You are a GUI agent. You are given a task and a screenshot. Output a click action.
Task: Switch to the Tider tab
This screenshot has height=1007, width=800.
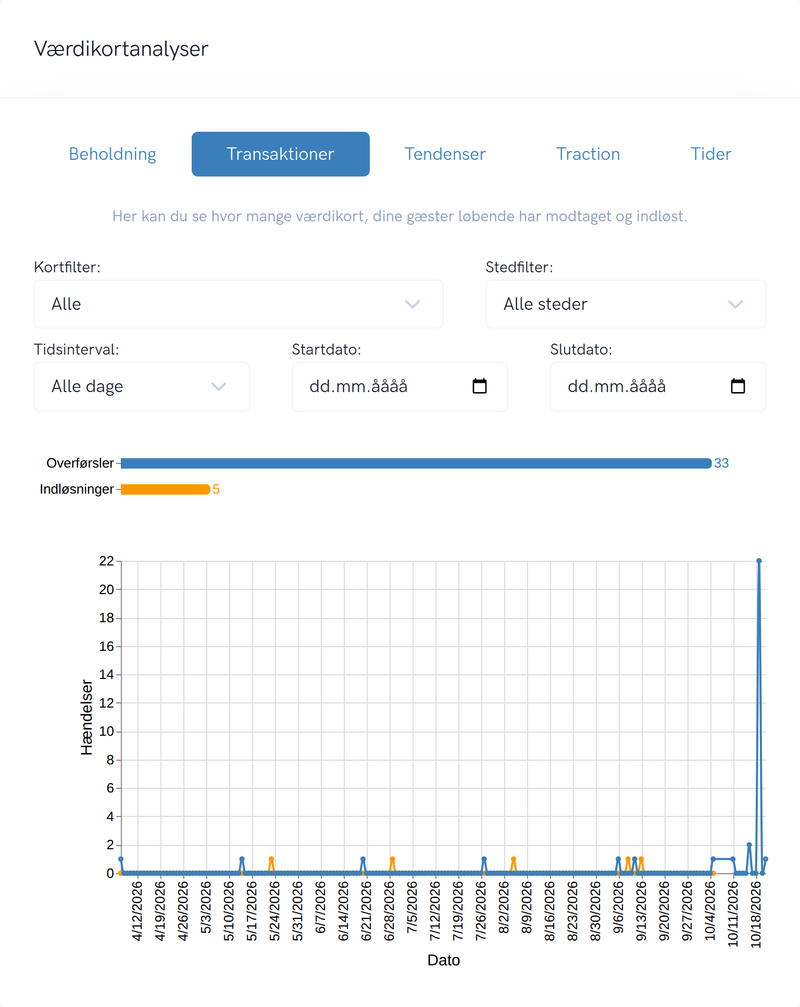point(711,154)
